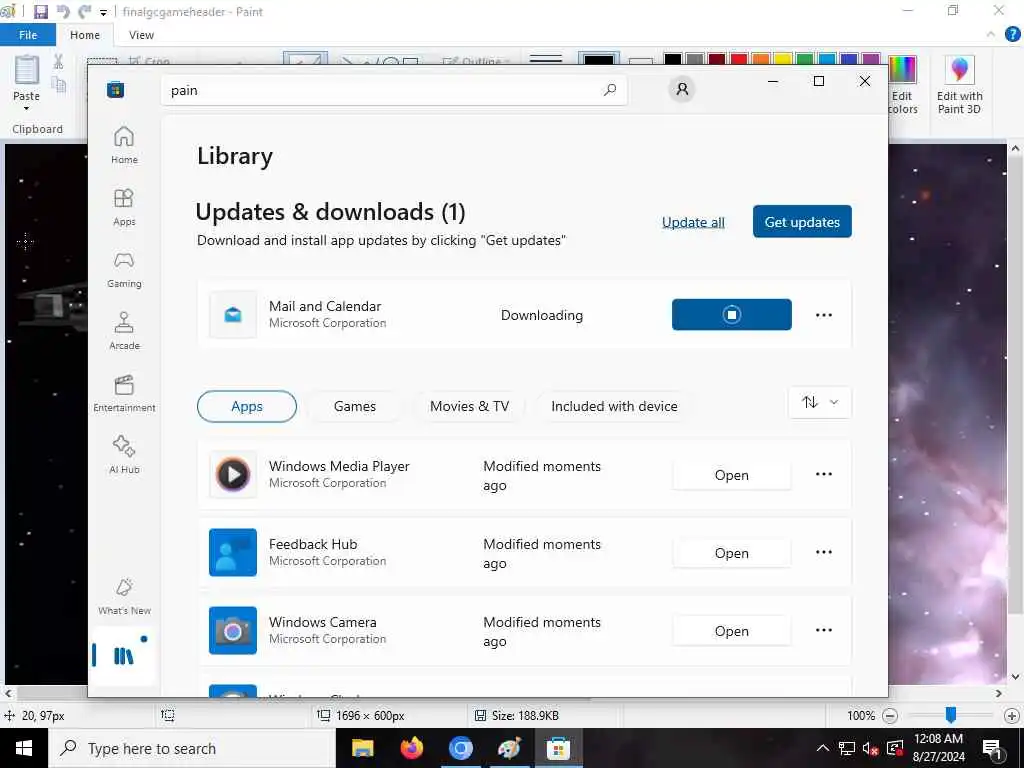Open more options for Windows Media Player

(x=824, y=474)
